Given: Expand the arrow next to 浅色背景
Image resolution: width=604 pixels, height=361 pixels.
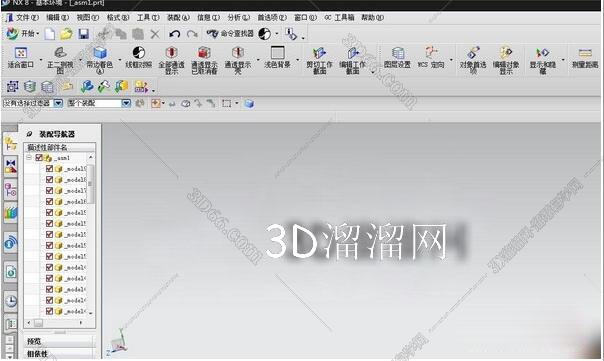Looking at the screenshot, I should [x=297, y=60].
